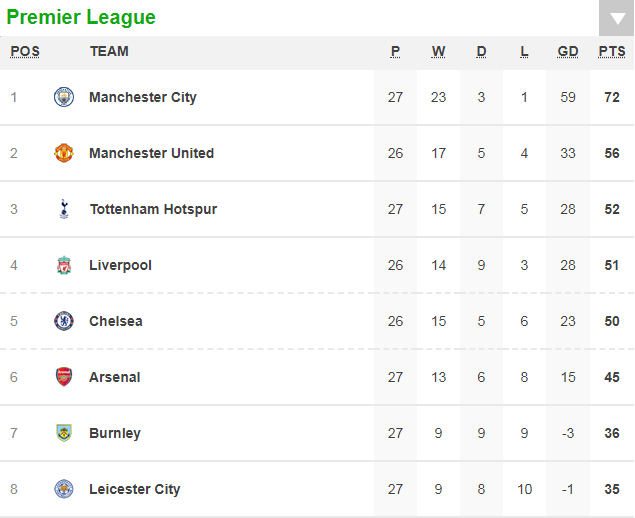Click the Manchester United club crest
Viewport: 635px width, 518px height.
(x=64, y=153)
